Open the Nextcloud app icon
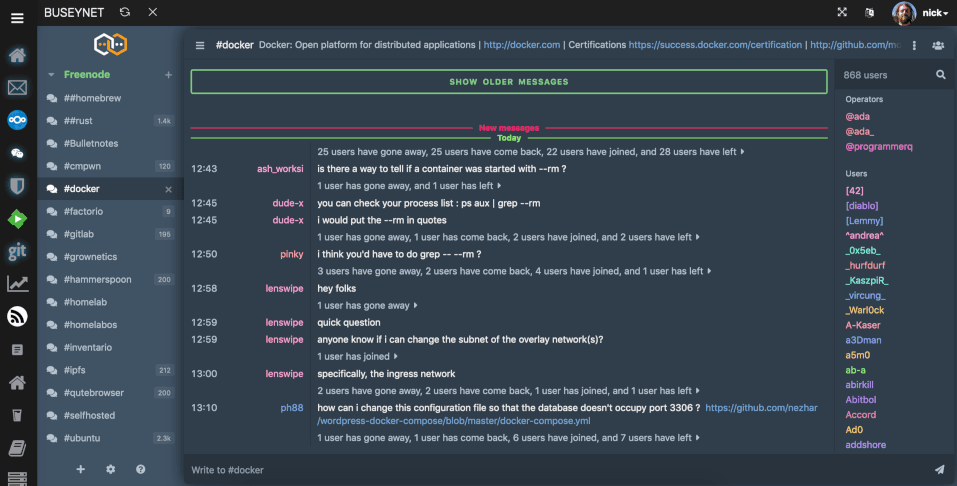Screen dimensions: 957x486 tap(17, 121)
